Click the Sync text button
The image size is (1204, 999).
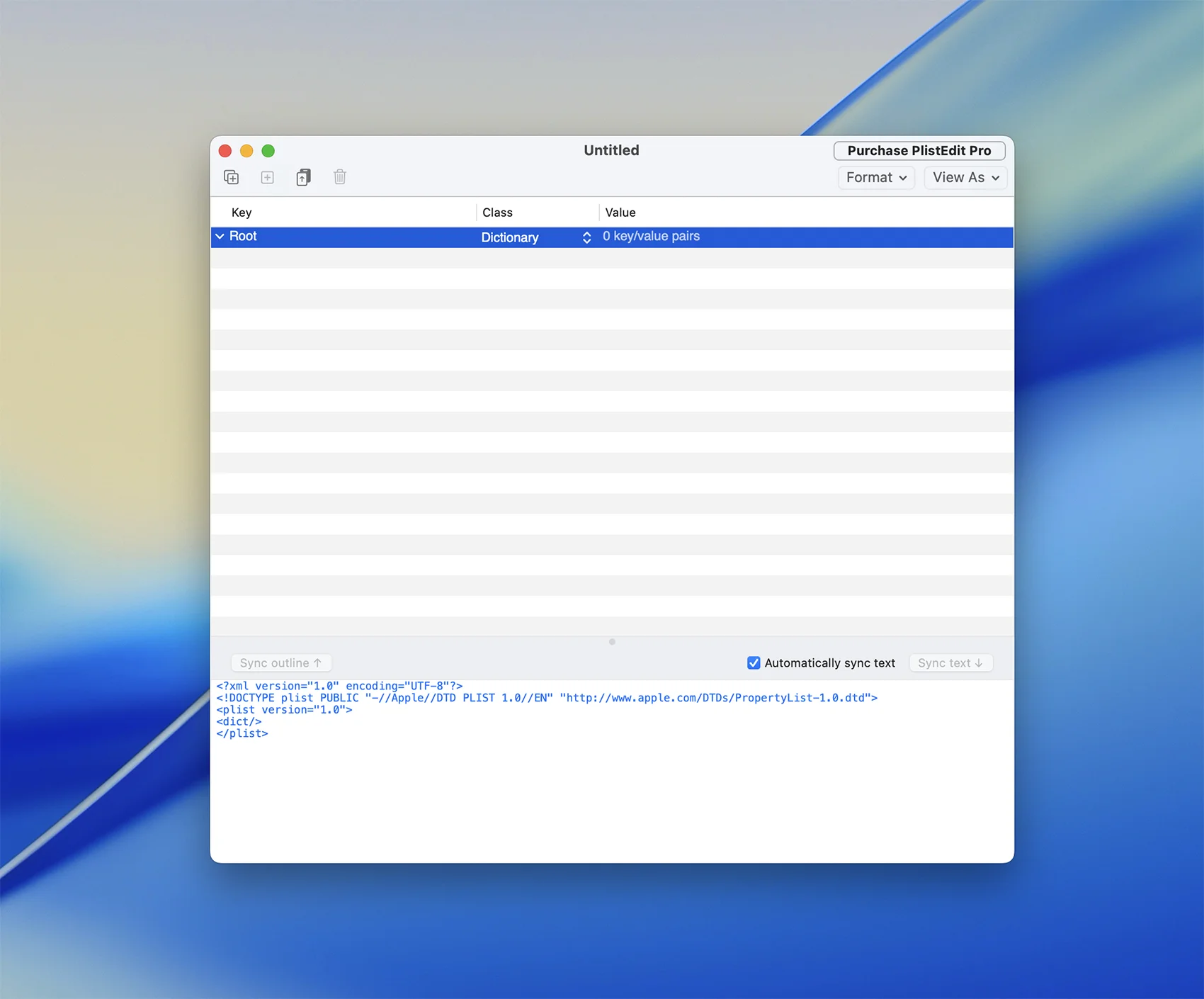[x=950, y=663]
